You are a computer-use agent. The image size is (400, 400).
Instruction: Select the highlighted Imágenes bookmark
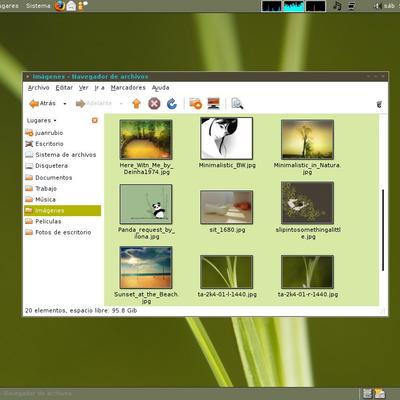click(62, 210)
